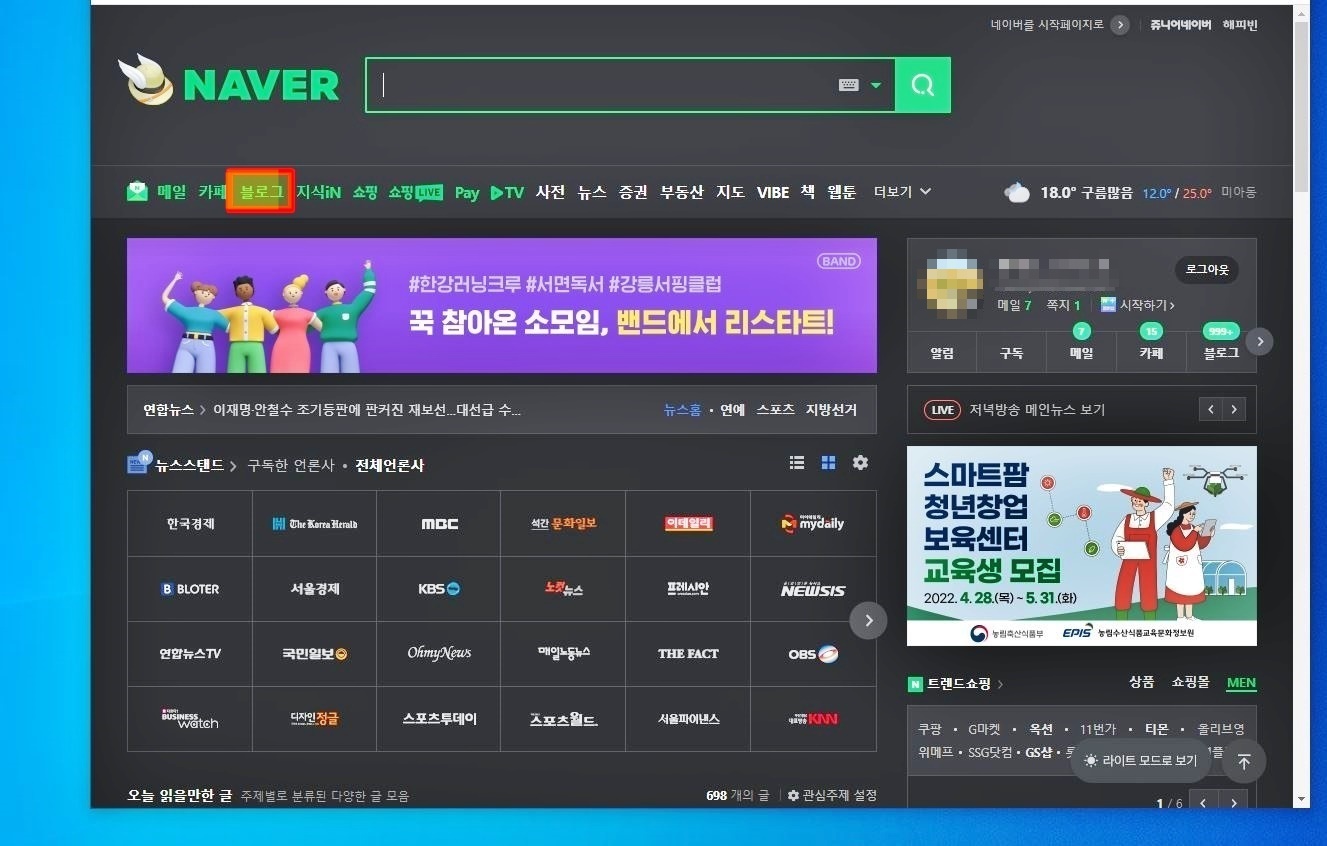
Task: Open 카페 in the service menu
Action: (x=212, y=192)
